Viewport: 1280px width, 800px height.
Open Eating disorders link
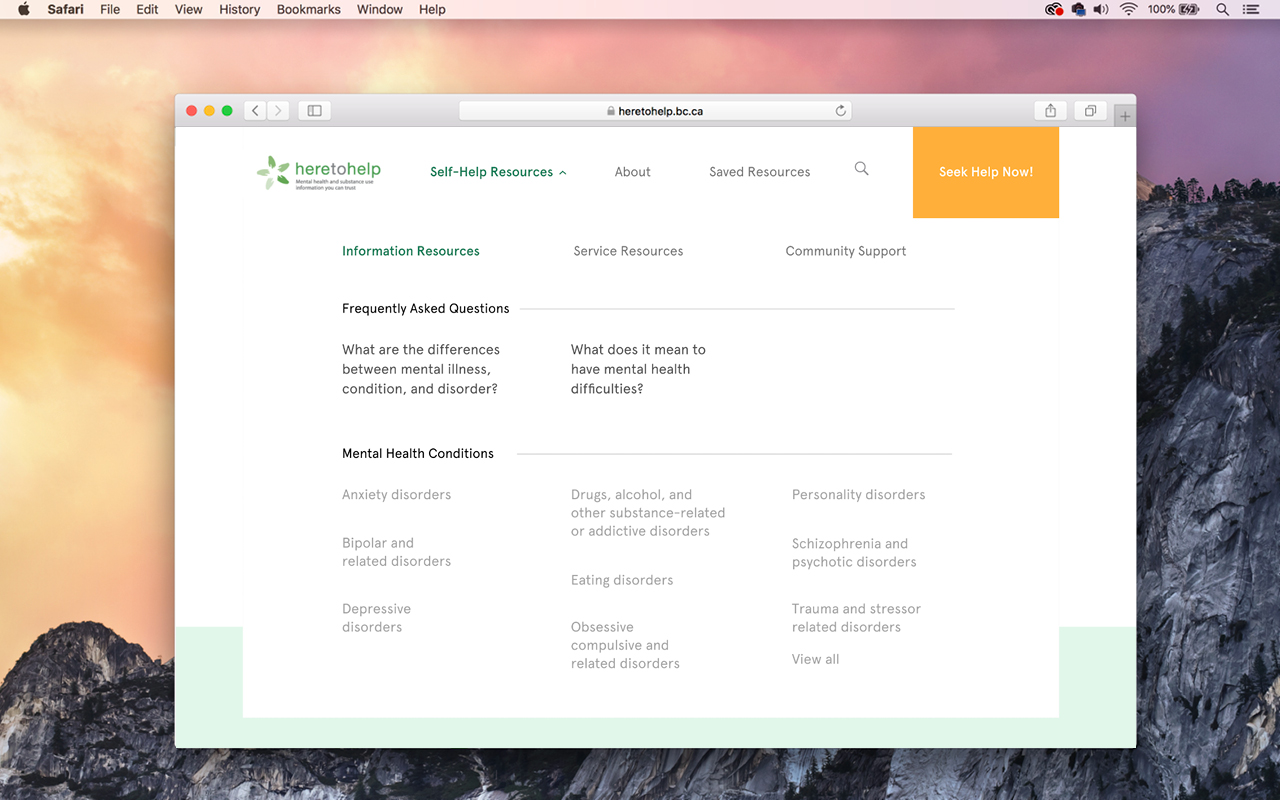tap(622, 580)
